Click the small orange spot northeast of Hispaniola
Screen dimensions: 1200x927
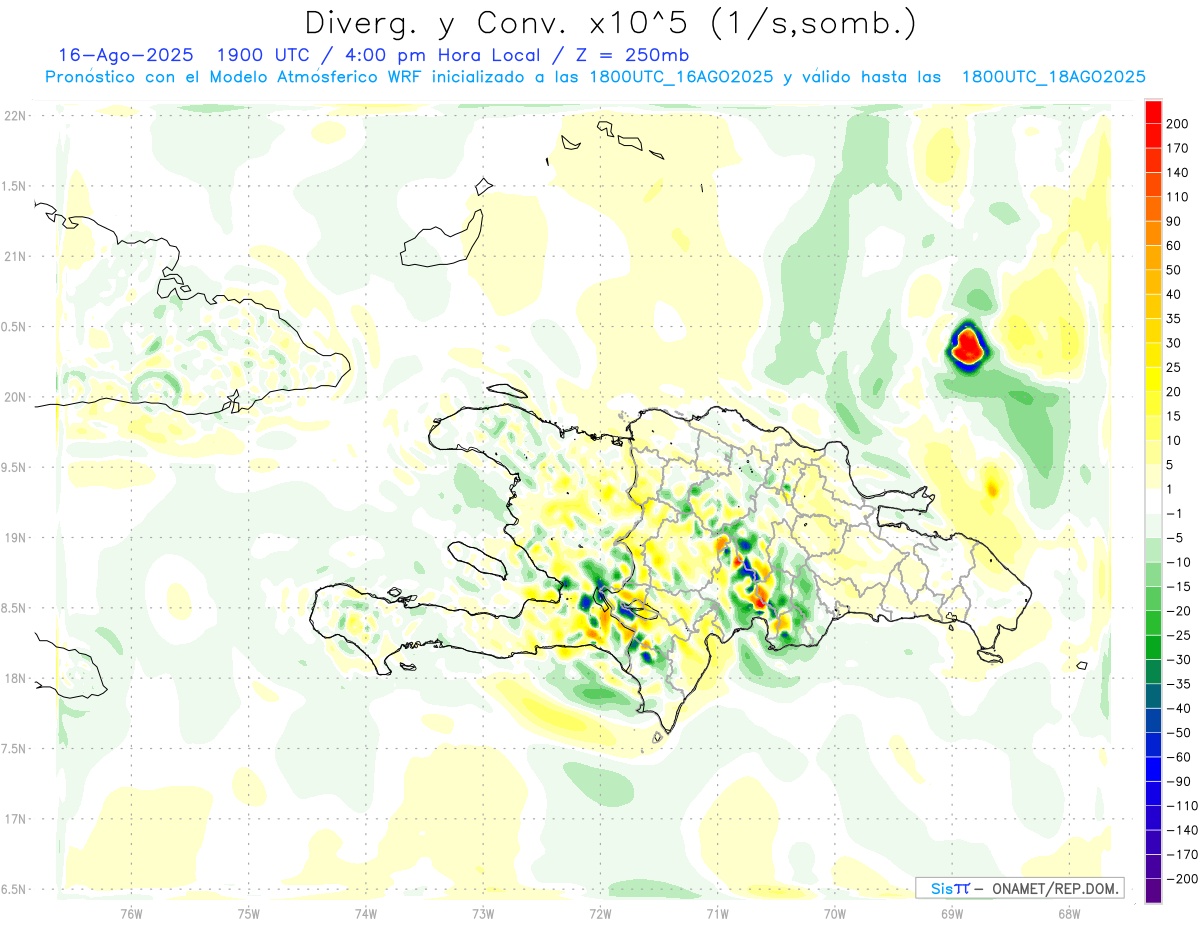[x=992, y=489]
